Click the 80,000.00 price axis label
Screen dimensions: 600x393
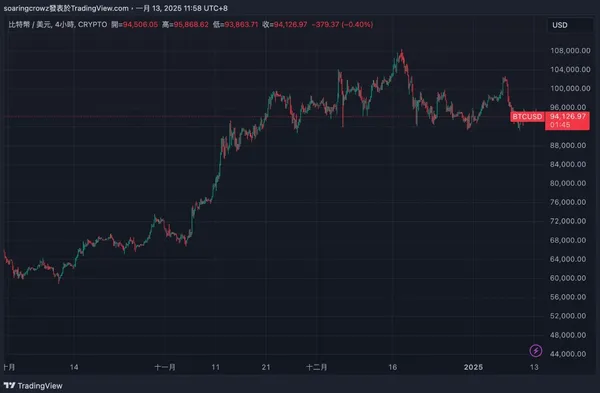click(x=568, y=183)
